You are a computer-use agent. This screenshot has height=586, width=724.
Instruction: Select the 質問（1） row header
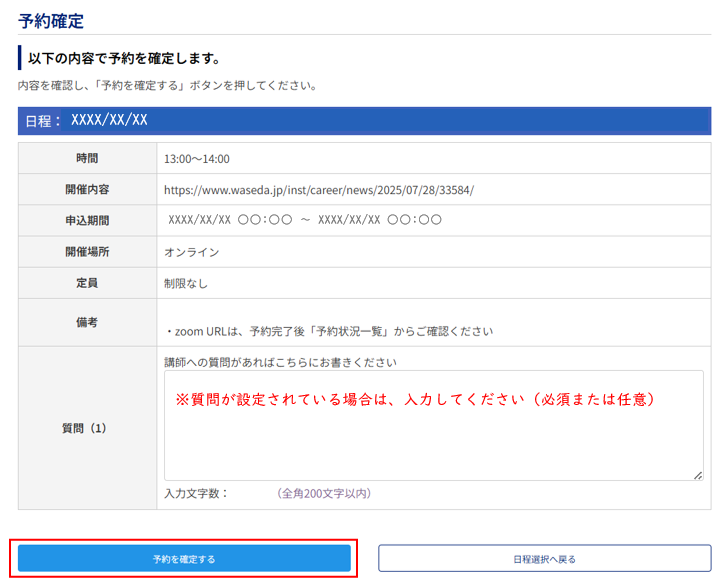click(x=87, y=428)
